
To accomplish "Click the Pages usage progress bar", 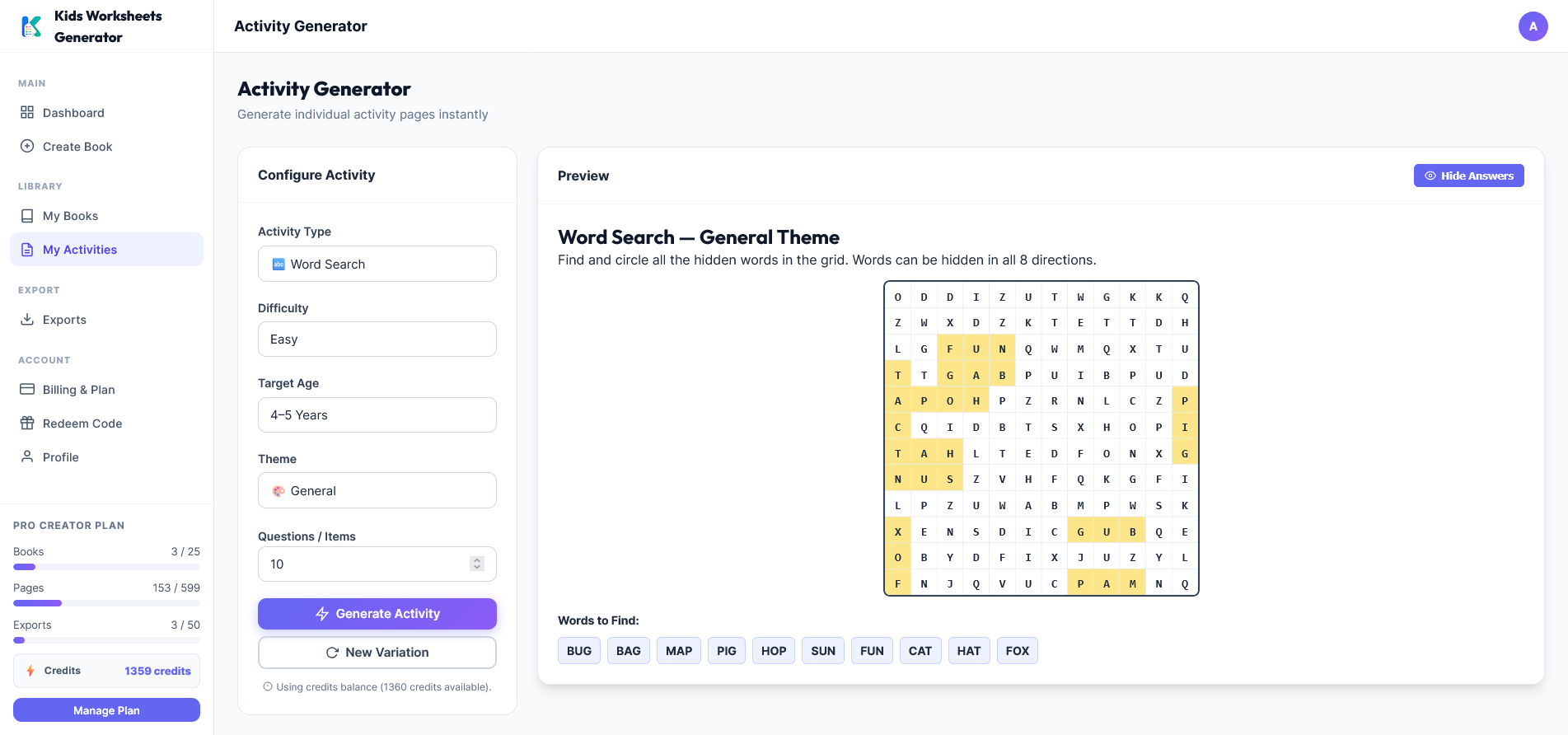I will point(106,603).
